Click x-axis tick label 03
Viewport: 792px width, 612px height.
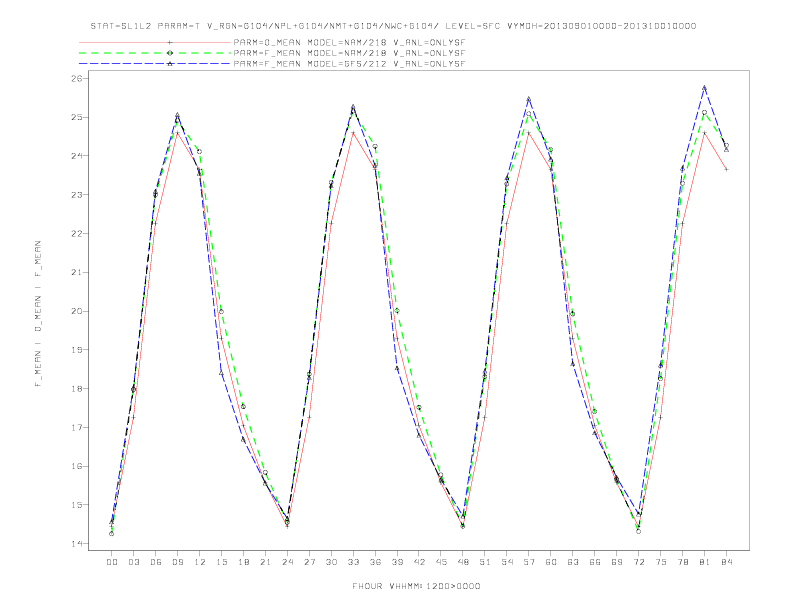[x=133, y=562]
